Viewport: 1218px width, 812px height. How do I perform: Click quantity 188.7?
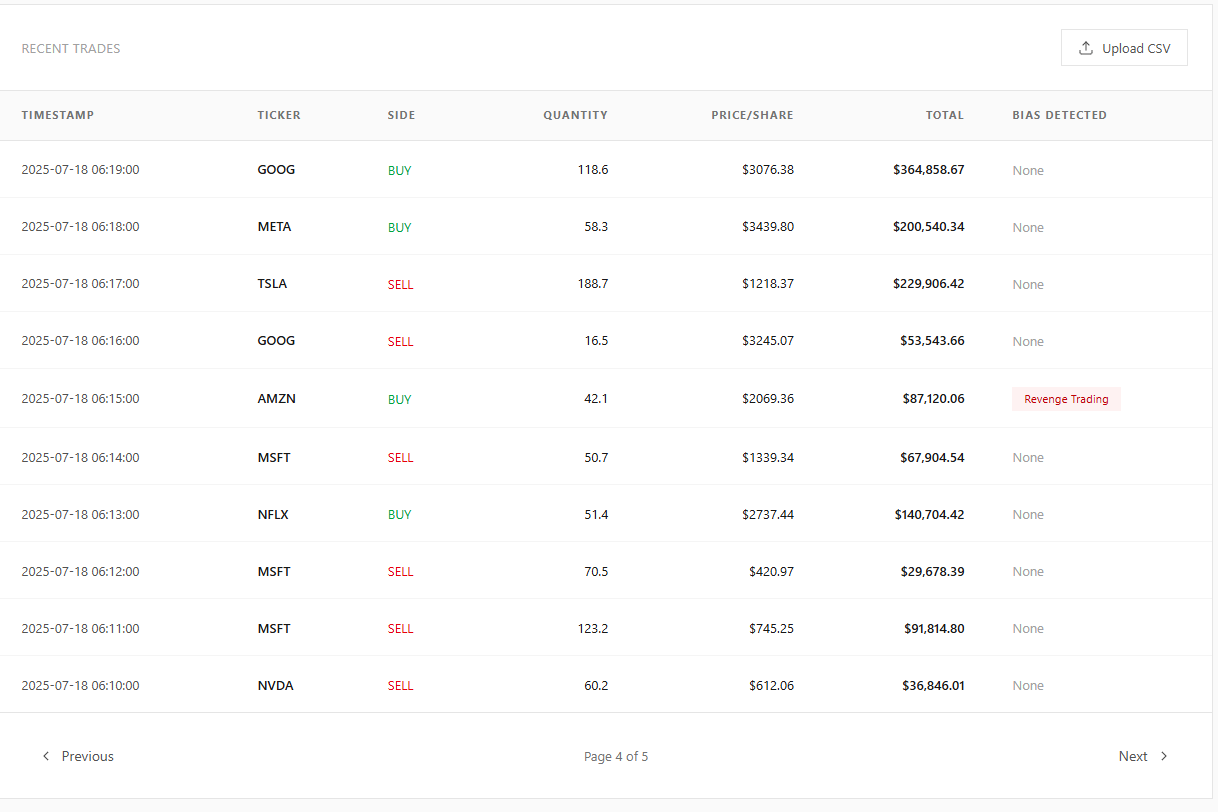coord(592,284)
